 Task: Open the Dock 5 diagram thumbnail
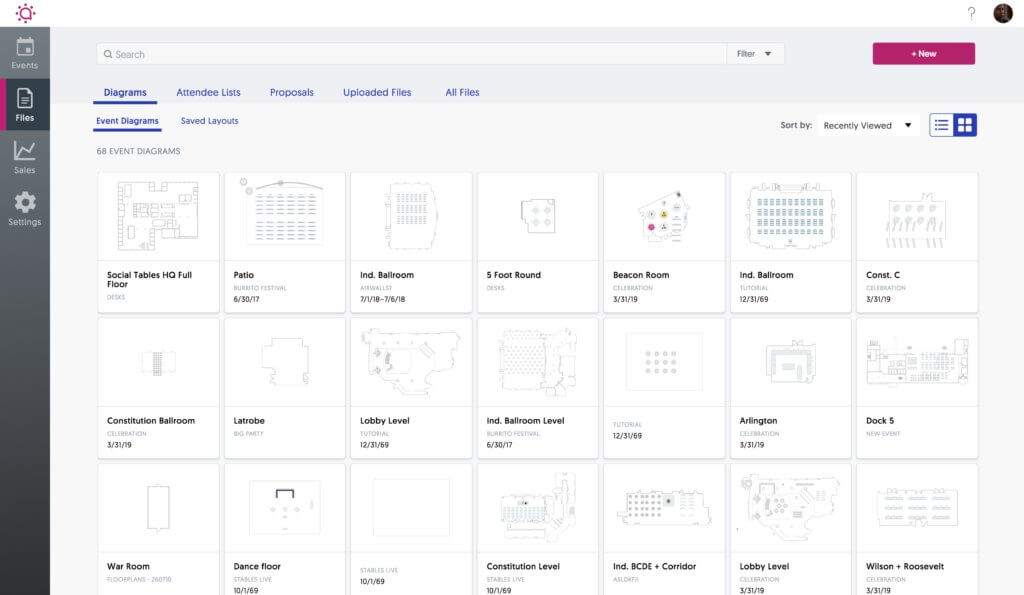pyautogui.click(x=917, y=362)
